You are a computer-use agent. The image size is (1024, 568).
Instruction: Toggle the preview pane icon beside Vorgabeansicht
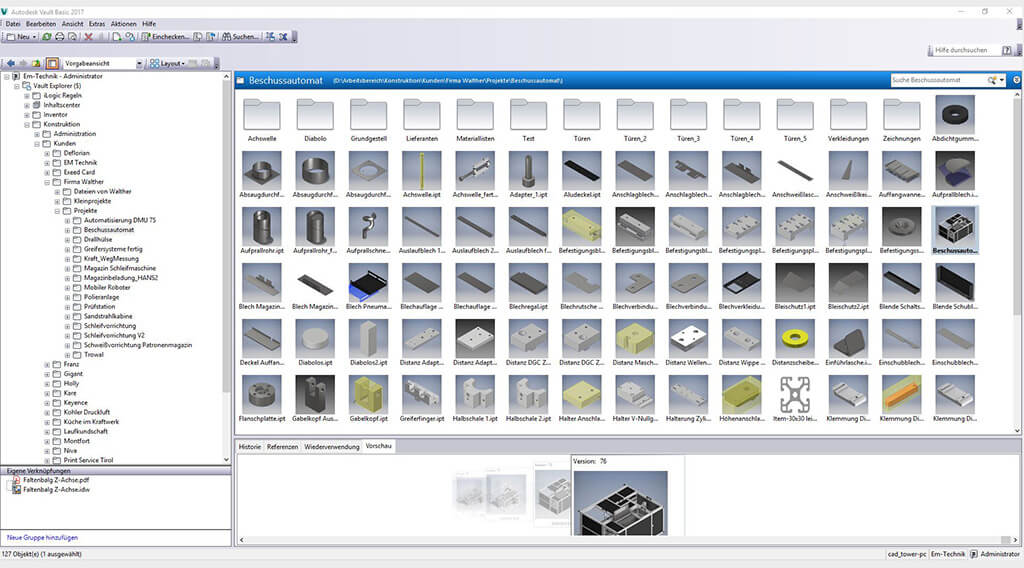52,63
